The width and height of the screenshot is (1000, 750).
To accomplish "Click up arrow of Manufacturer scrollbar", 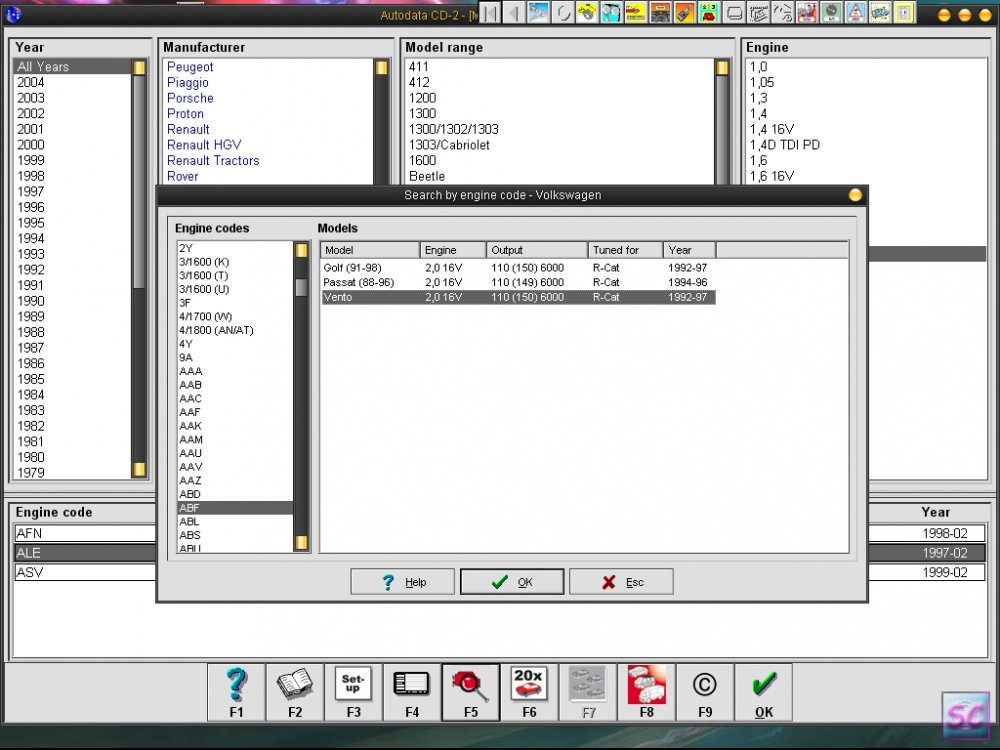I will (x=381, y=68).
